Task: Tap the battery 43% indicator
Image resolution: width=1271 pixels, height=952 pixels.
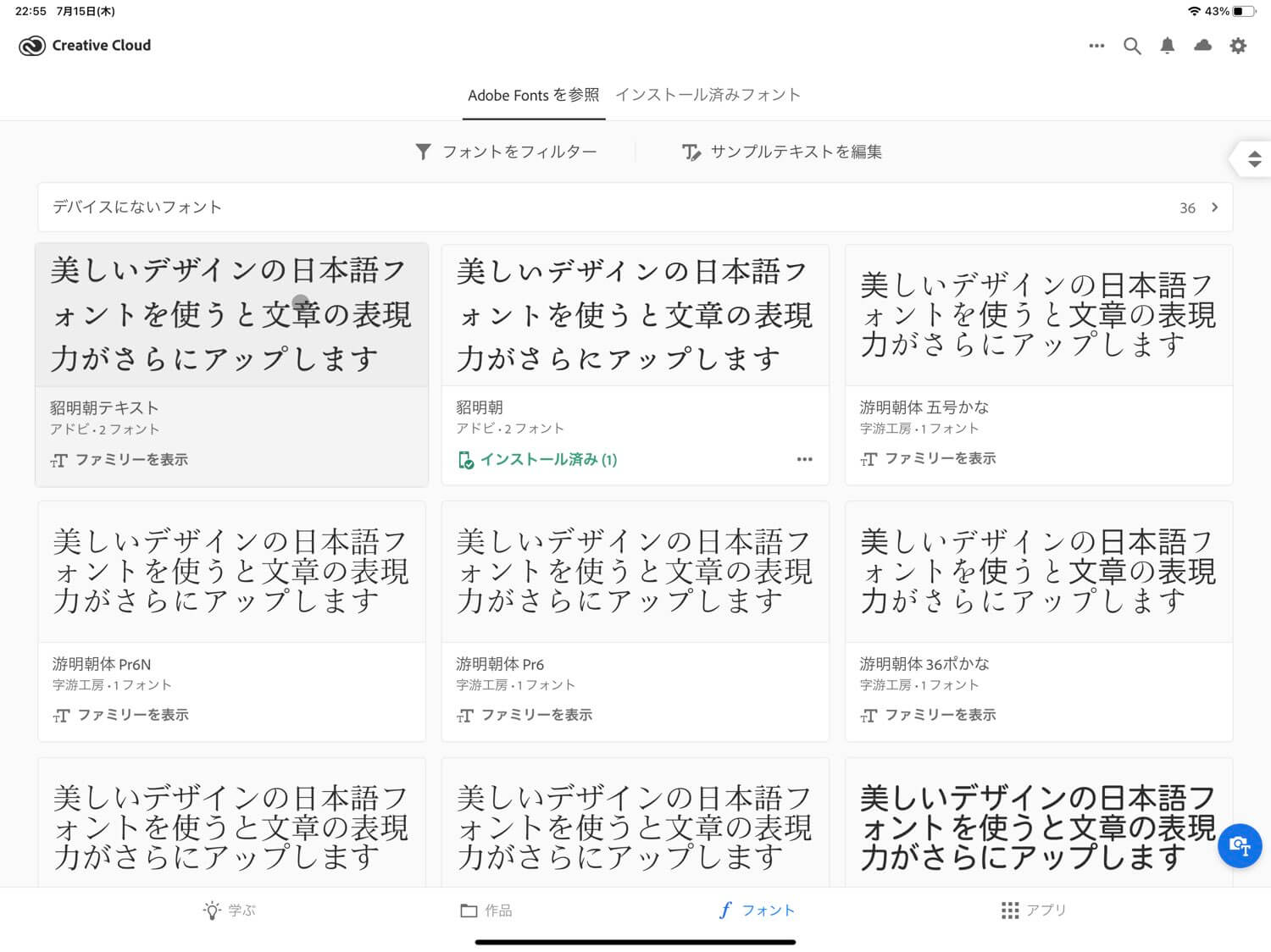Action: point(1230,11)
